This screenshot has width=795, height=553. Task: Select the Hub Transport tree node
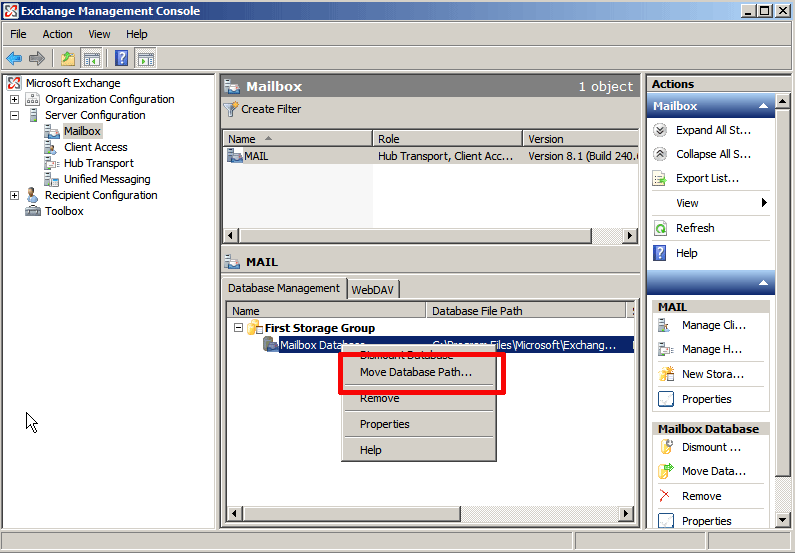tap(98, 163)
